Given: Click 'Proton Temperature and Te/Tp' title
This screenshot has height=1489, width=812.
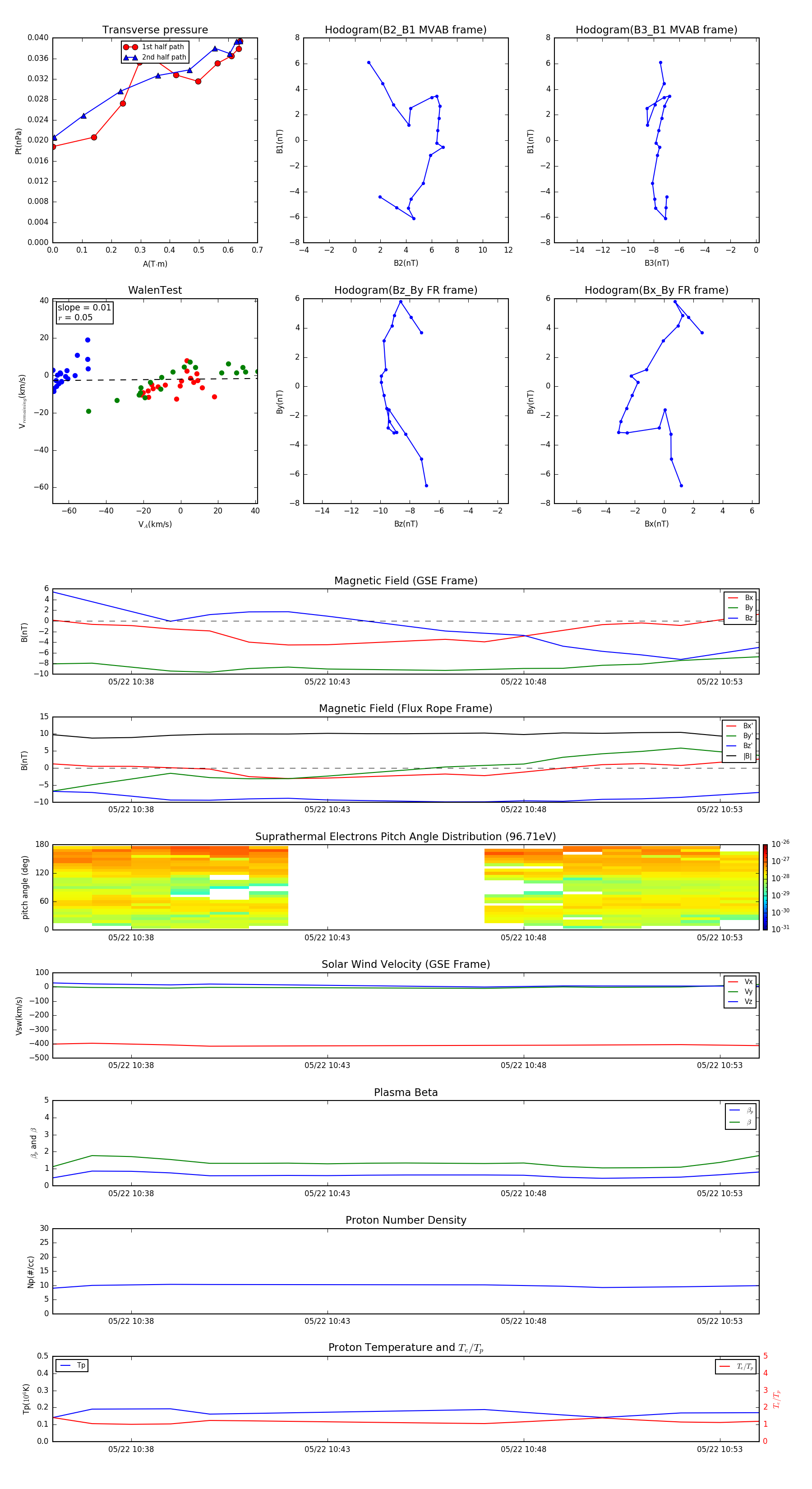Looking at the screenshot, I should pyautogui.click(x=406, y=1348).
